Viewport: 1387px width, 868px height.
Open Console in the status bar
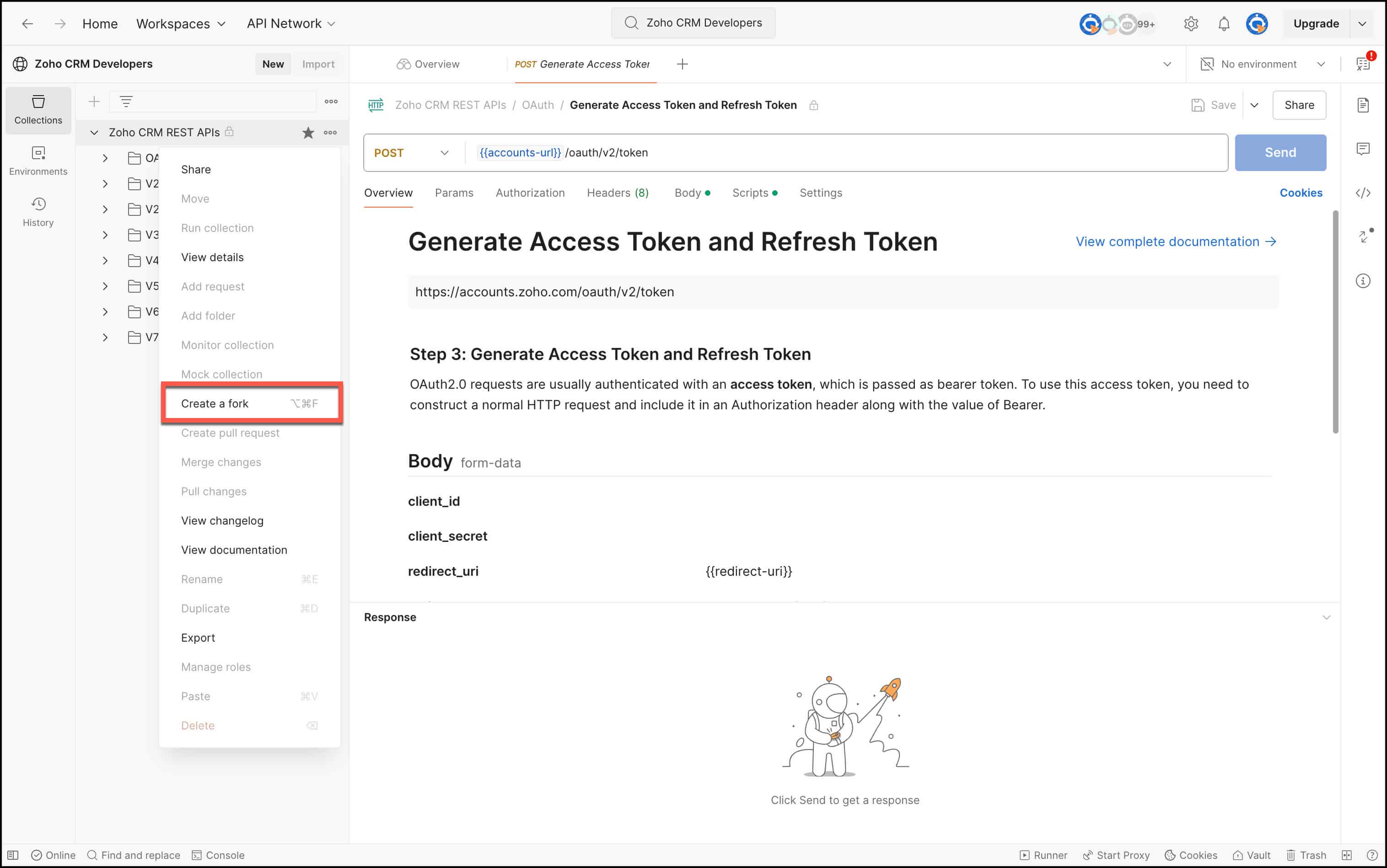click(218, 855)
